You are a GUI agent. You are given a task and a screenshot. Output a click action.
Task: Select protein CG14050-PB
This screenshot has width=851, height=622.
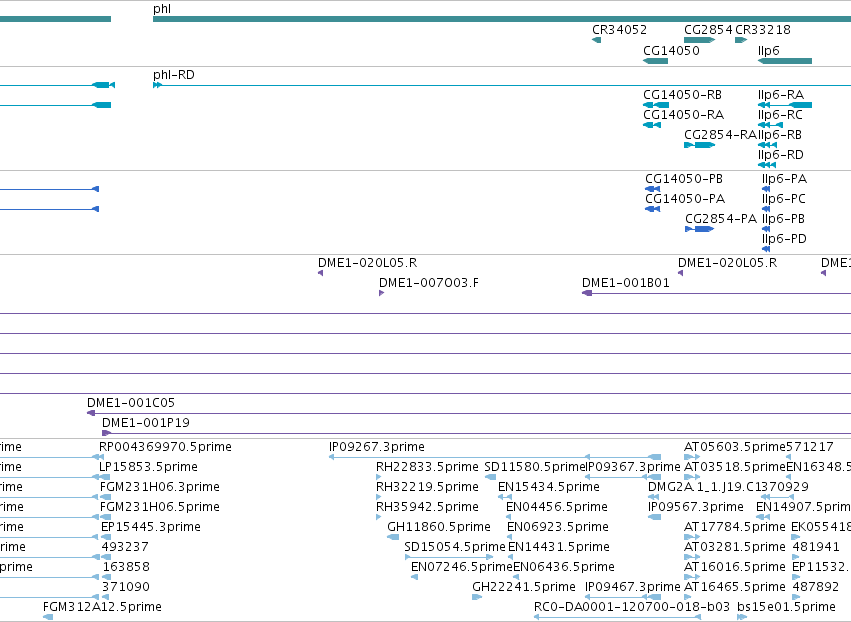684,179
